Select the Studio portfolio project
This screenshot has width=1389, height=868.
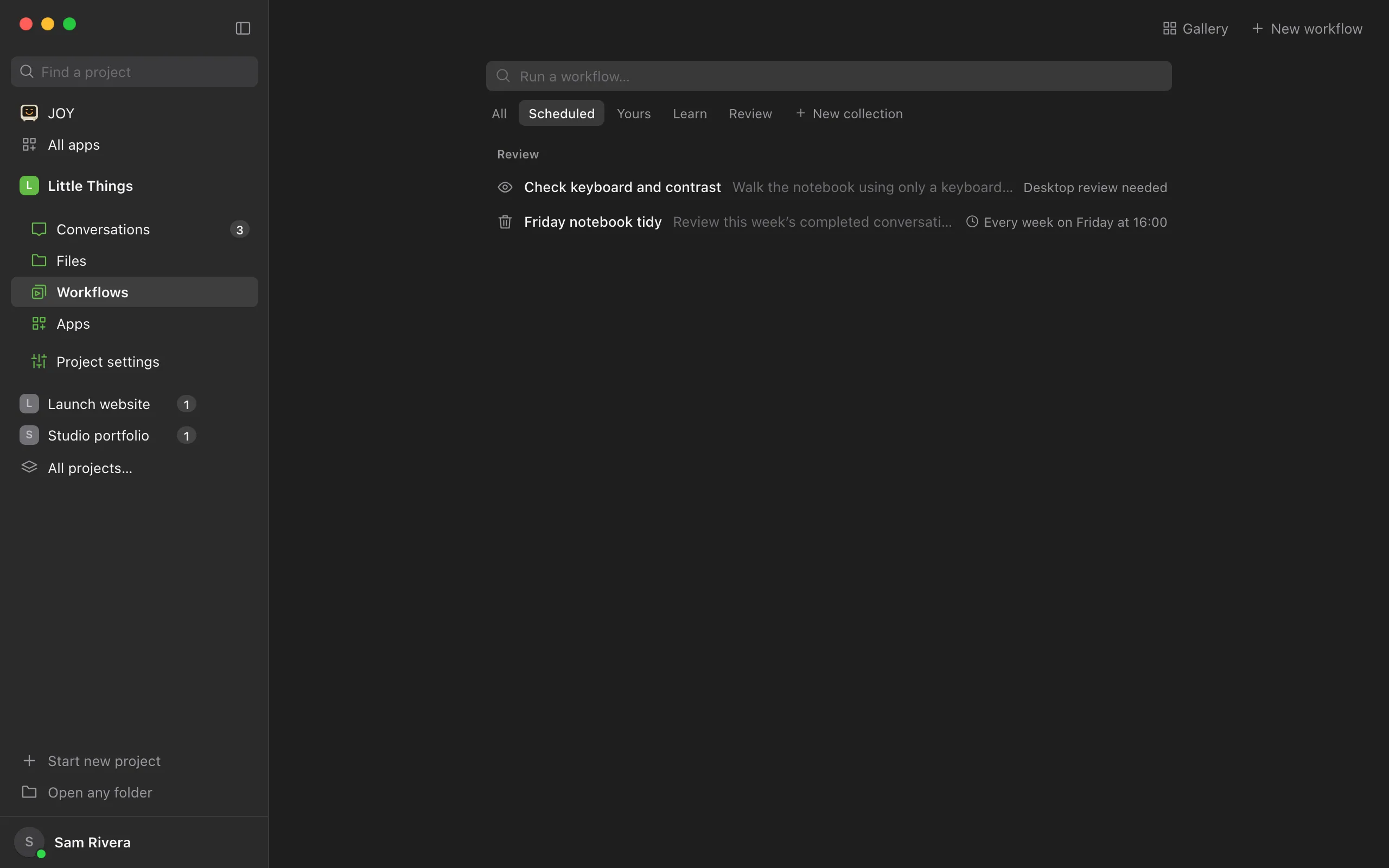tap(98, 435)
